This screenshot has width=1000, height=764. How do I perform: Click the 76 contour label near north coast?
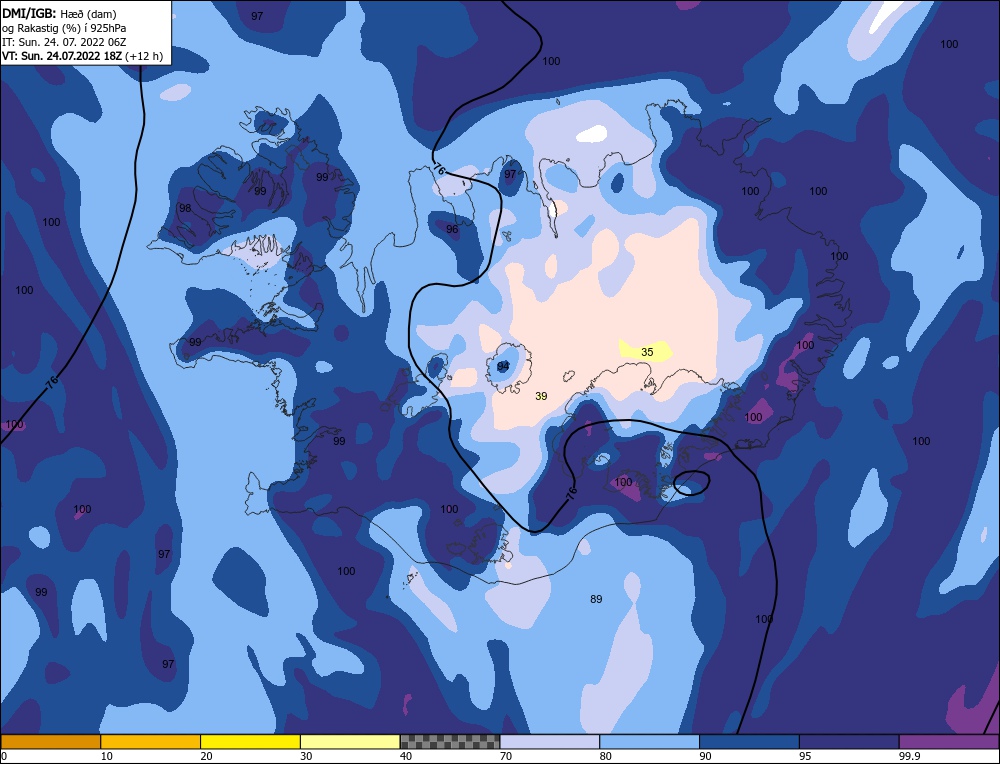439,169
